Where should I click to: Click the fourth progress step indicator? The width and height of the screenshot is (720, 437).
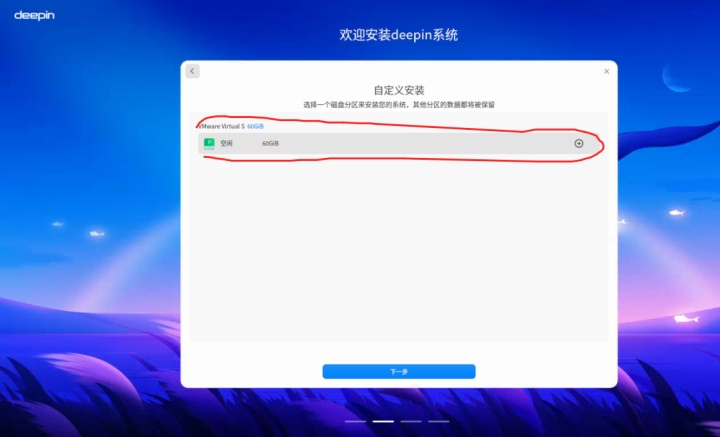[x=439, y=421]
